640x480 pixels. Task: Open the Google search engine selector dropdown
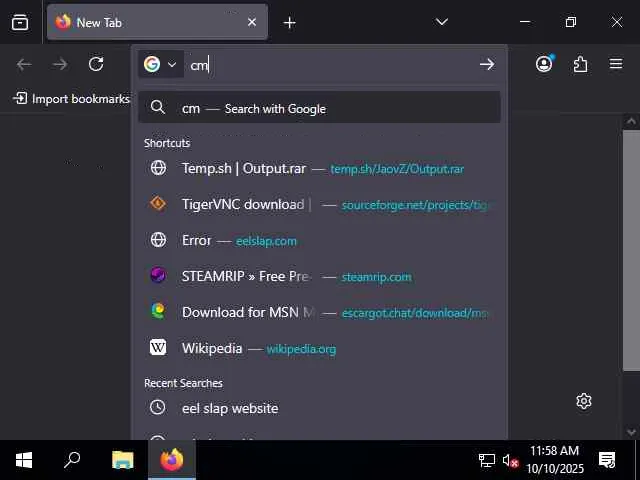click(x=160, y=64)
